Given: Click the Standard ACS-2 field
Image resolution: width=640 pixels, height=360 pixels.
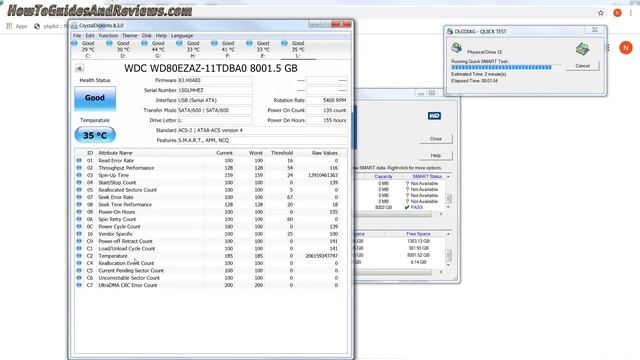Looking at the screenshot, I should coord(262,130).
